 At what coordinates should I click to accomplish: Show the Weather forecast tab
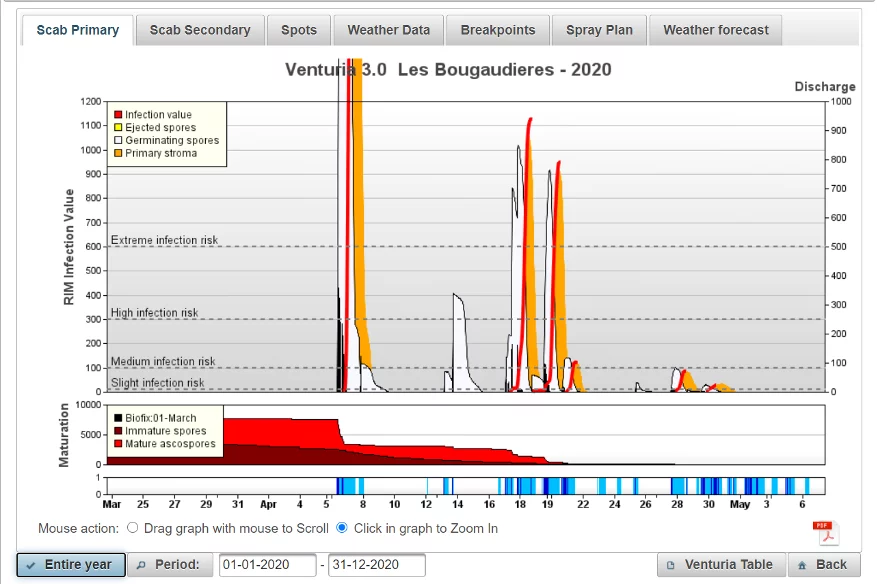click(x=716, y=30)
